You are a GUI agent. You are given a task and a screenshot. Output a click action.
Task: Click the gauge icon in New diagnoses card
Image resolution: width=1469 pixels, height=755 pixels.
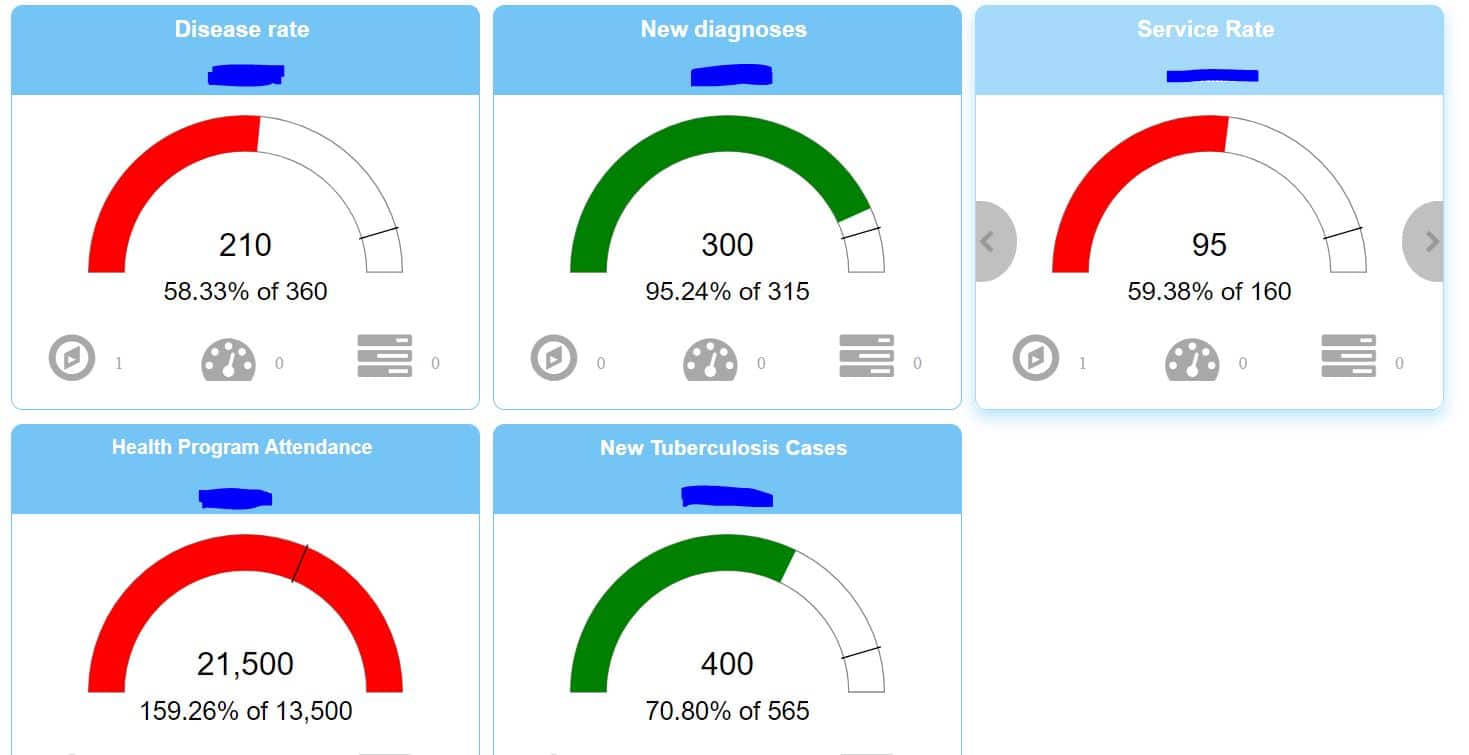tap(711, 360)
